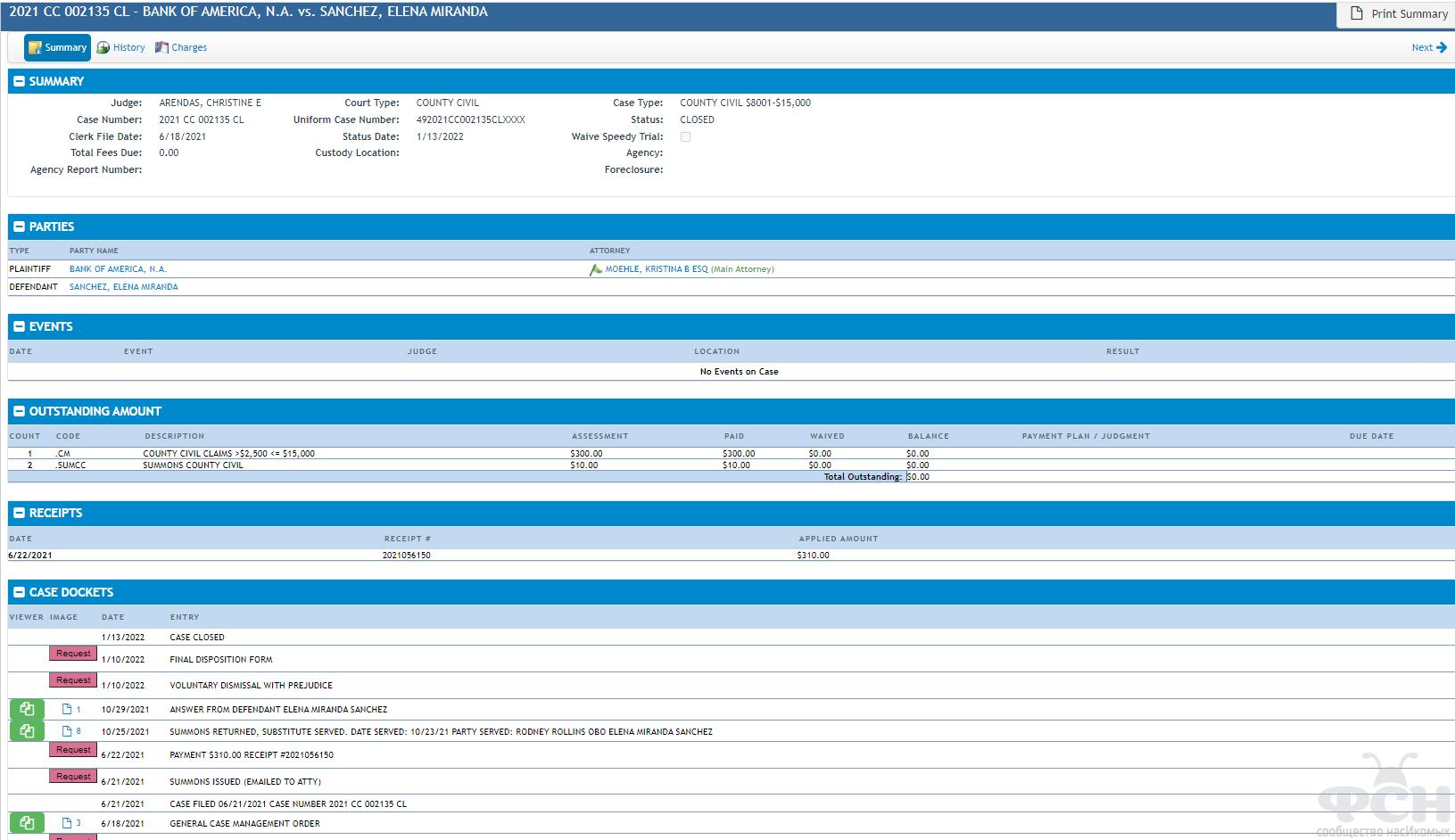Click the Charges tab icon
This screenshot has width=1455, height=840.
click(x=161, y=47)
